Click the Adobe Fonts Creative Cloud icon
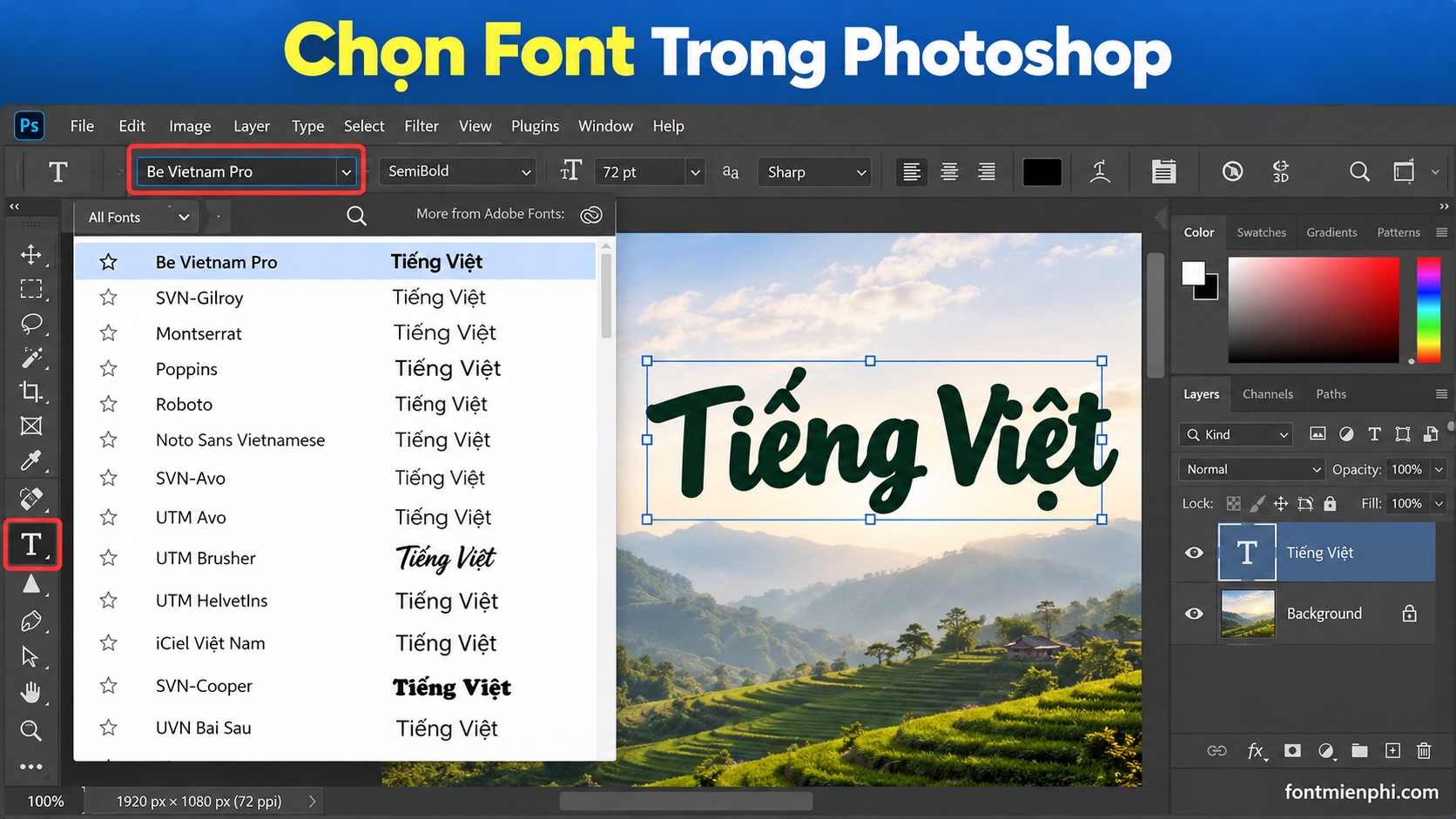This screenshot has width=1456, height=819. pyautogui.click(x=591, y=215)
